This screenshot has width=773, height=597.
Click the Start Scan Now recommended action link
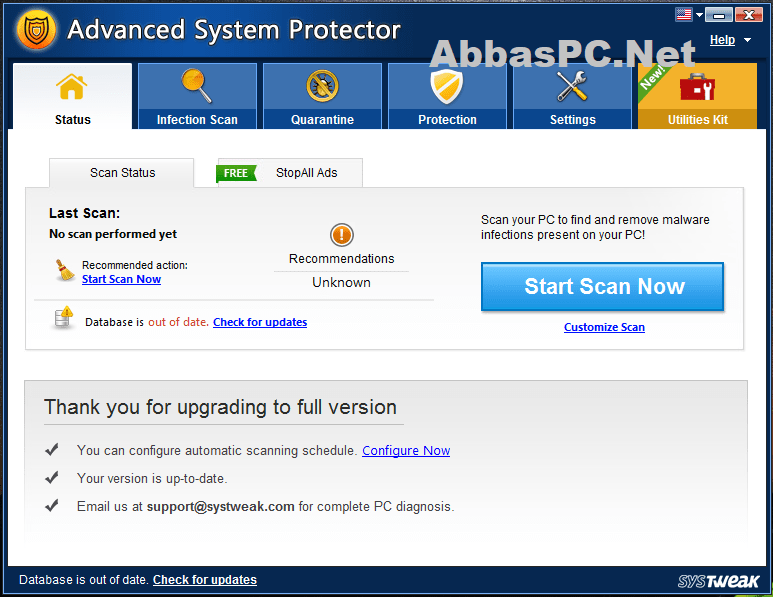[121, 280]
